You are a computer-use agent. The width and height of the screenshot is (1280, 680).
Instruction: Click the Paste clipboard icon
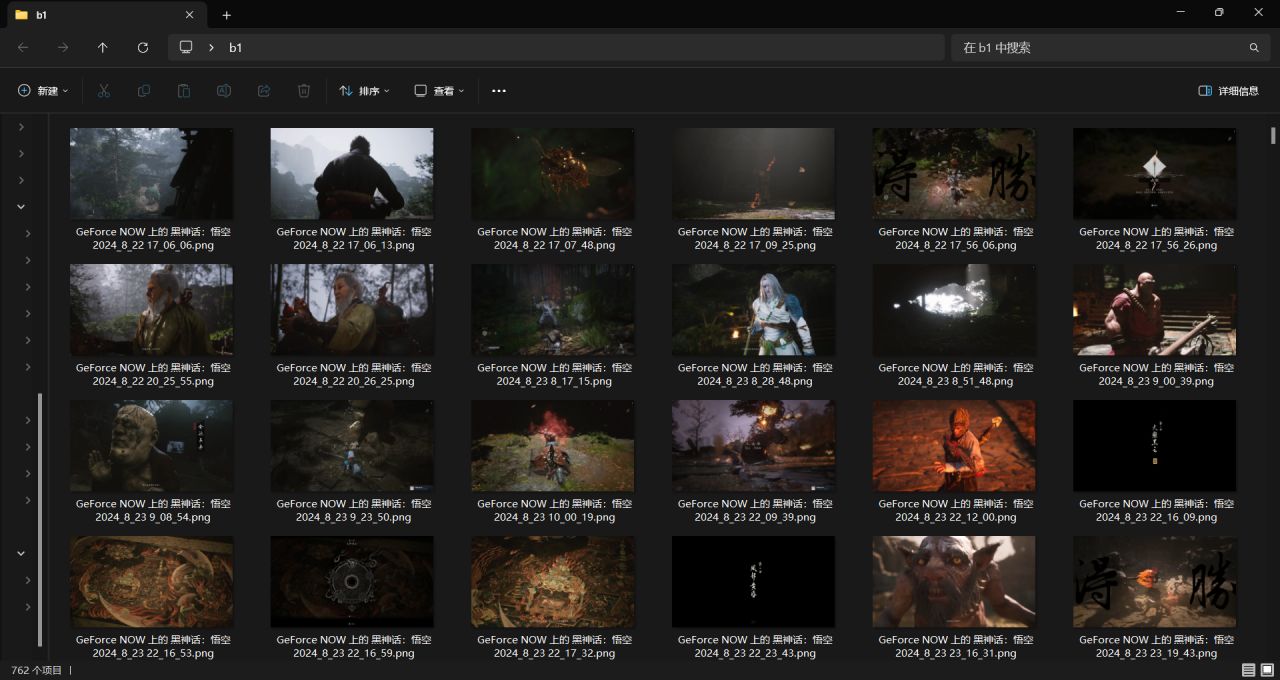tap(184, 91)
